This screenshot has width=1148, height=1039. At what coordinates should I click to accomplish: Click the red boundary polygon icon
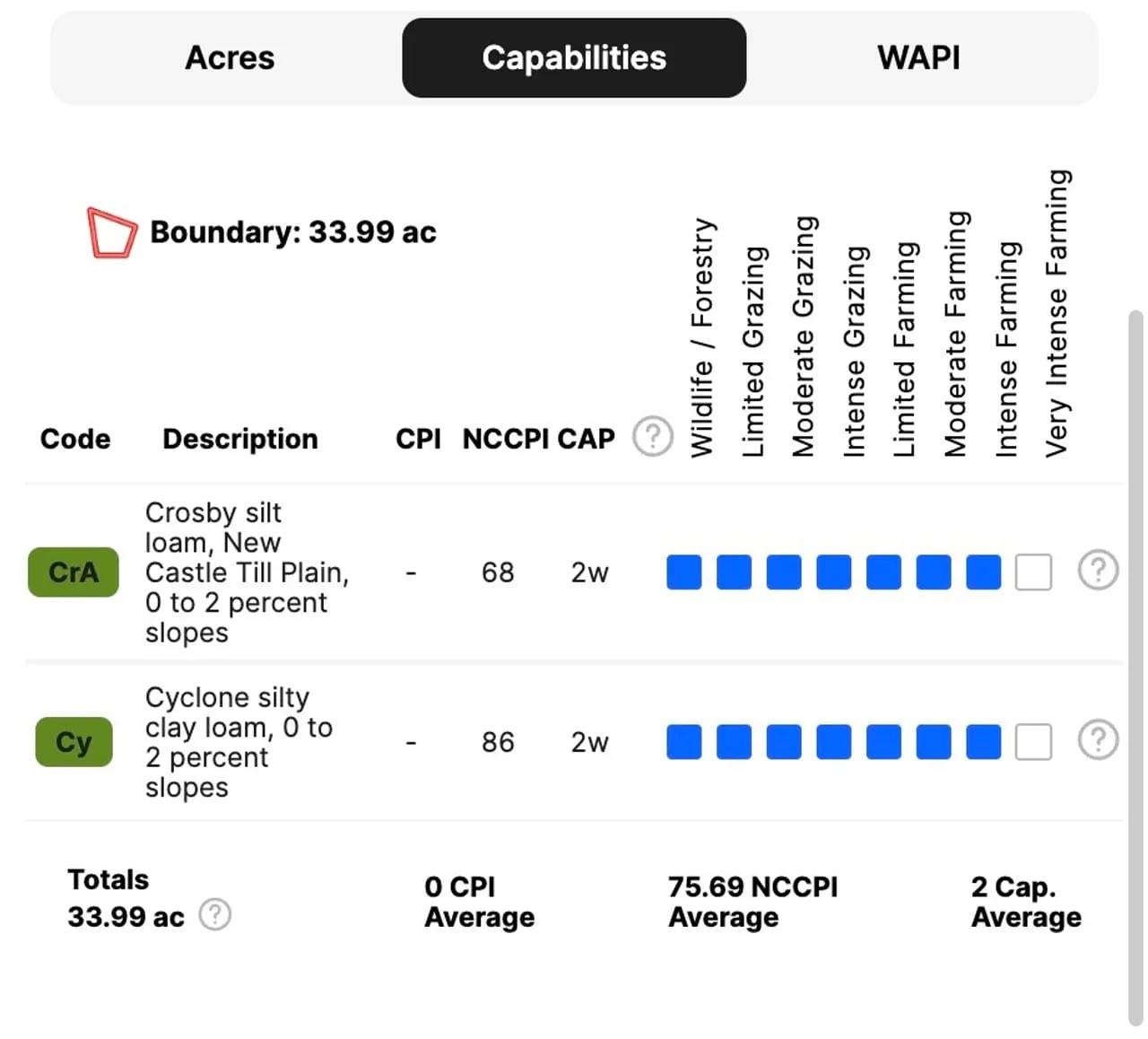coord(111,232)
